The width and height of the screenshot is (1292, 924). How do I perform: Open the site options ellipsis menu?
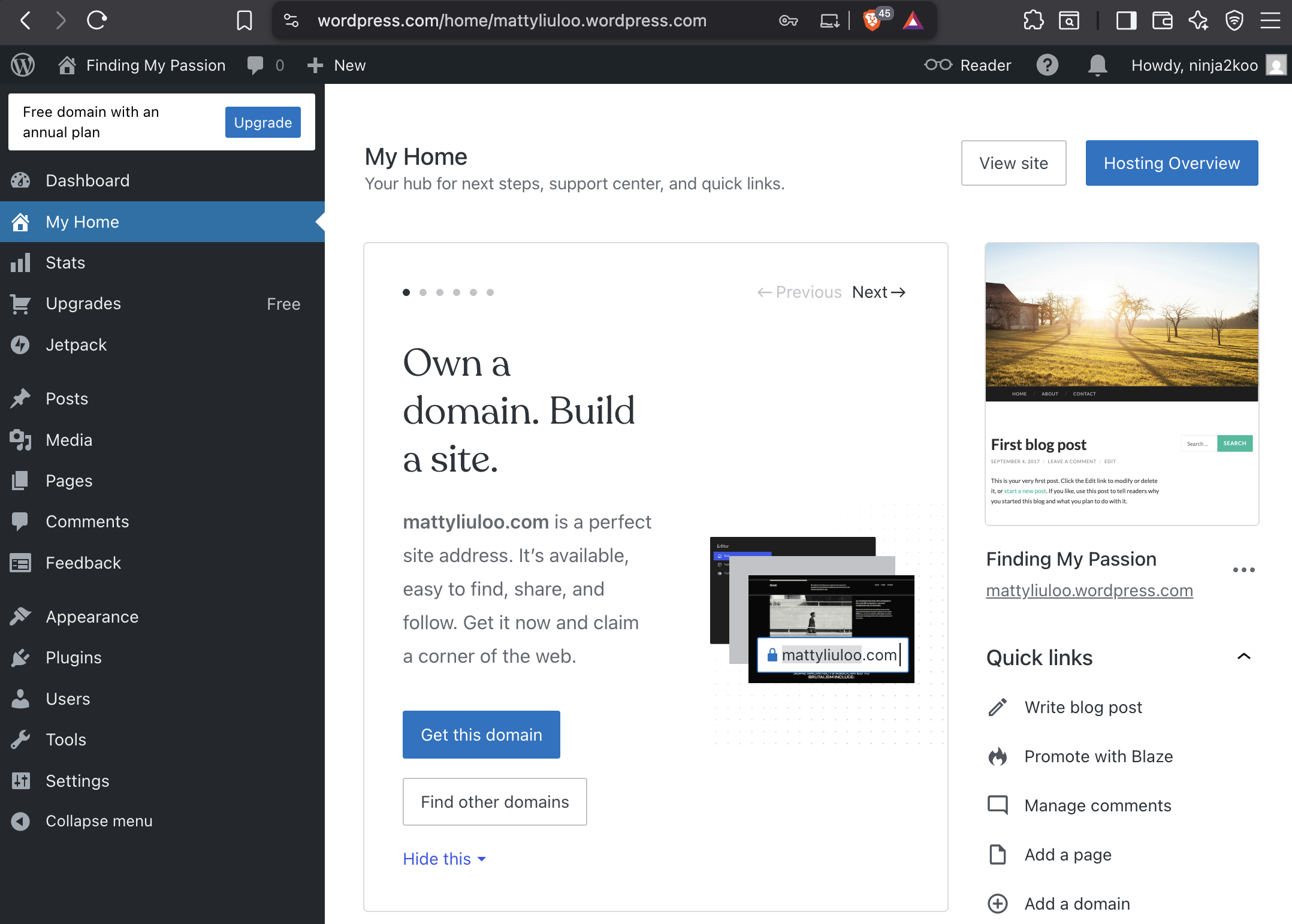click(1244, 570)
